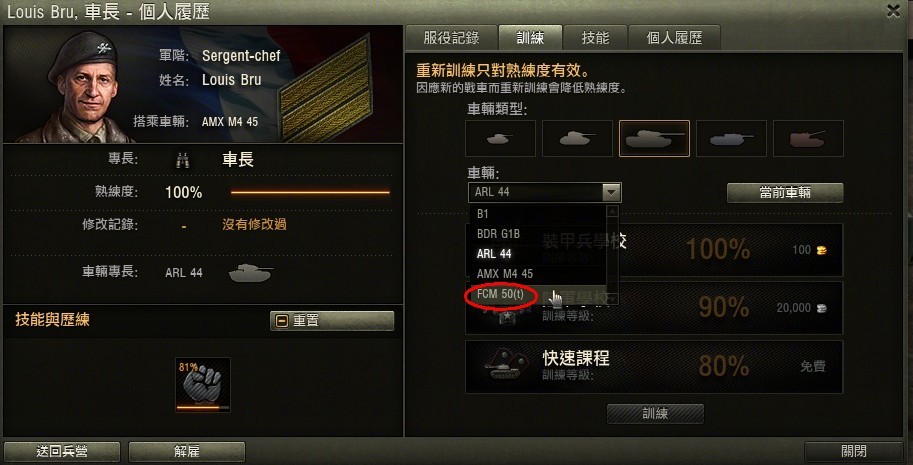Screen dimensions: 913x465
Task: Switch to the 服役記錄 tab
Action: pos(451,38)
